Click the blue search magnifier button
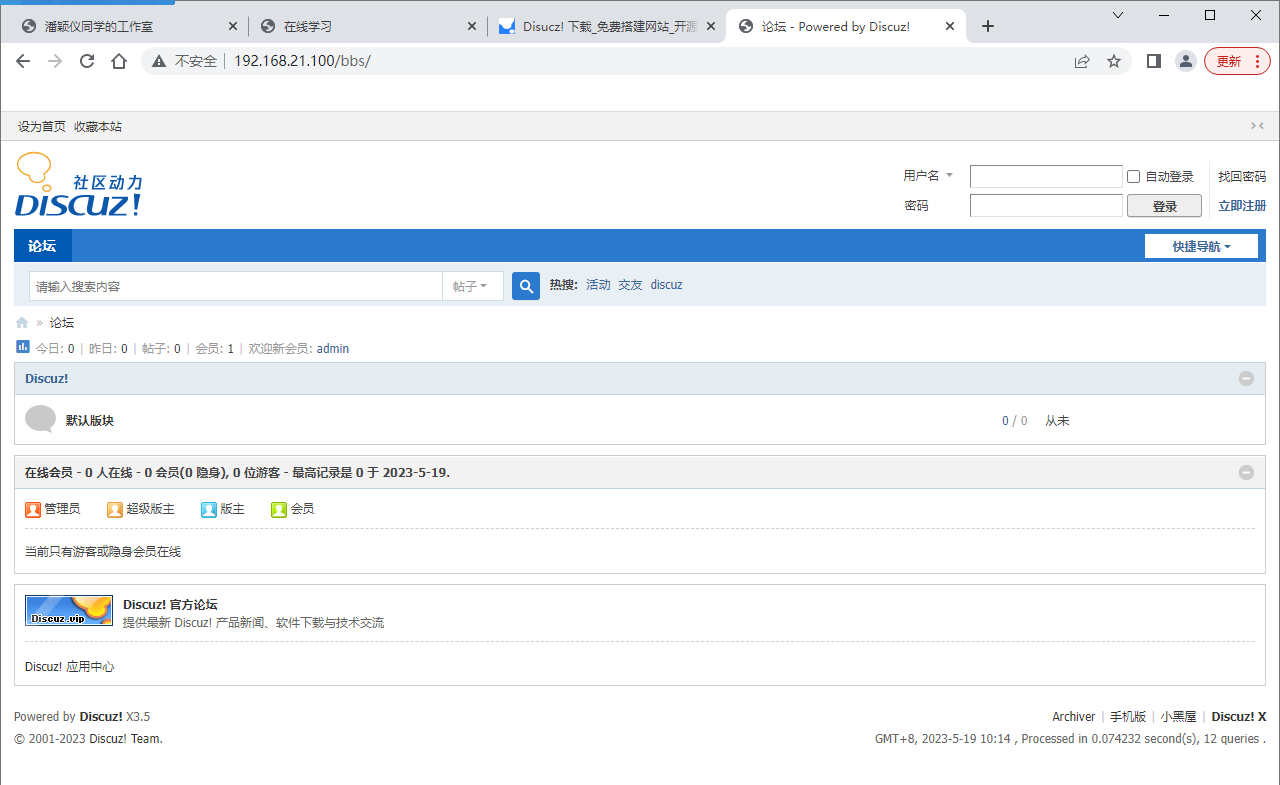The width and height of the screenshot is (1280, 785). (526, 286)
